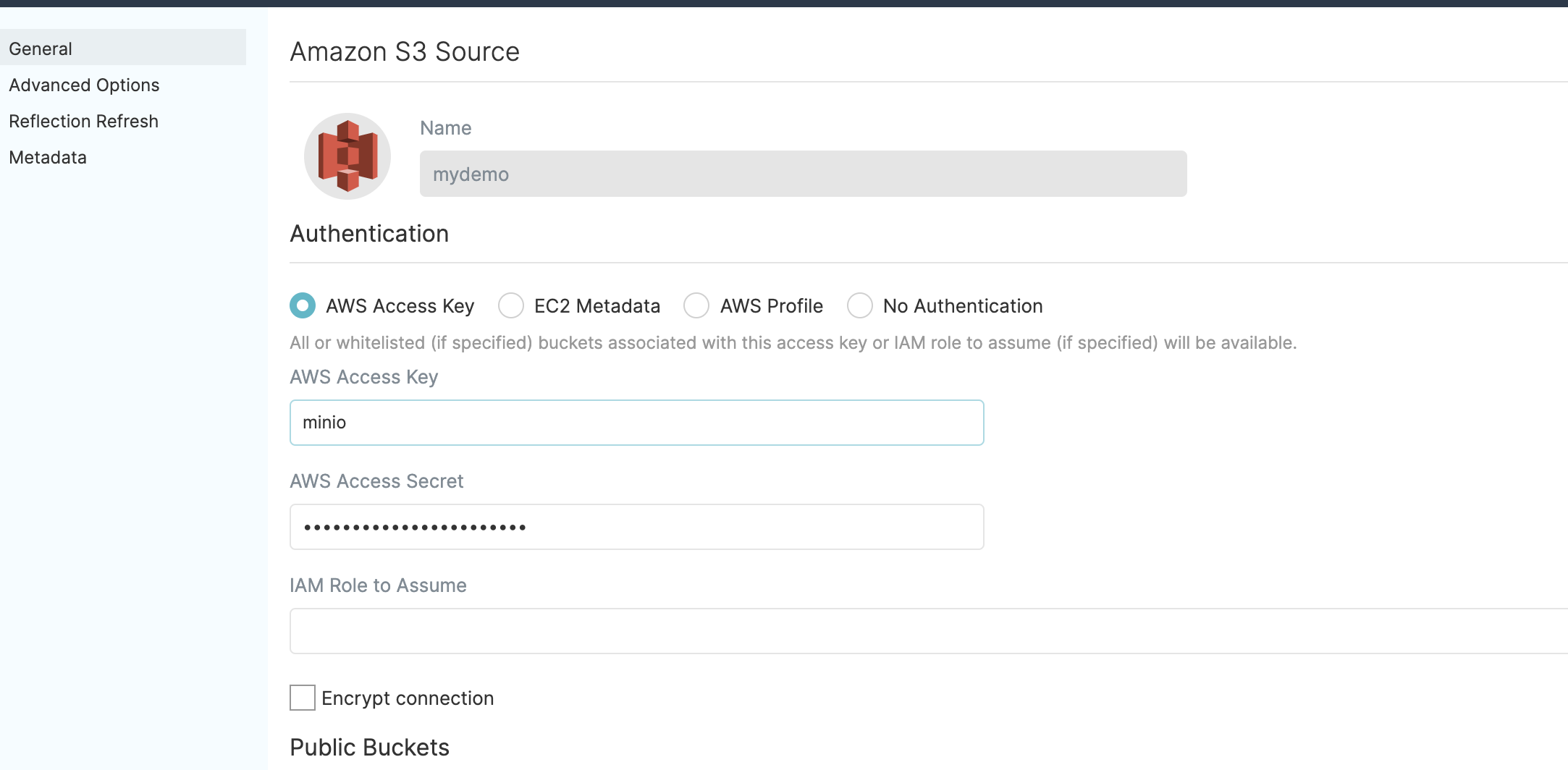This screenshot has height=770, width=1568.
Task: Click the 'Public Buckets' heading
Action: point(370,747)
